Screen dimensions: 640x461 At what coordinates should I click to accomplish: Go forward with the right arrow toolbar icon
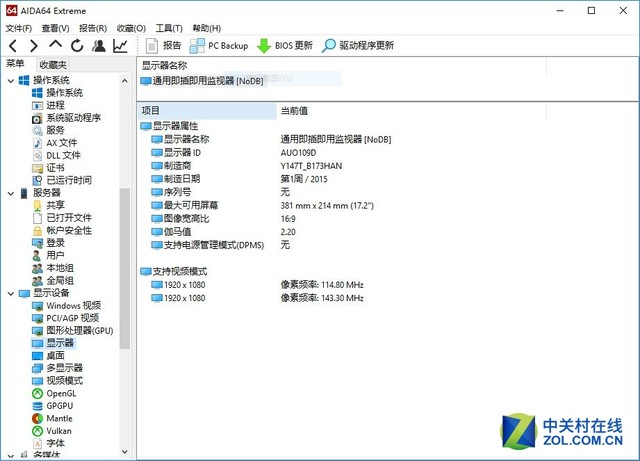(34, 46)
